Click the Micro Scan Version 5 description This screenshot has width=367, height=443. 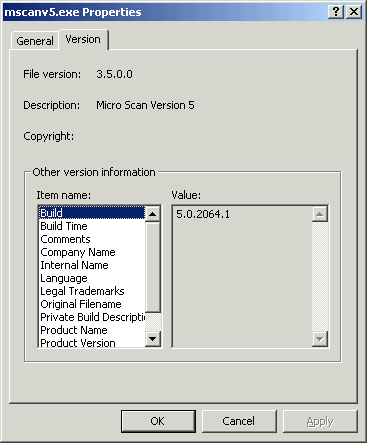tap(145, 105)
